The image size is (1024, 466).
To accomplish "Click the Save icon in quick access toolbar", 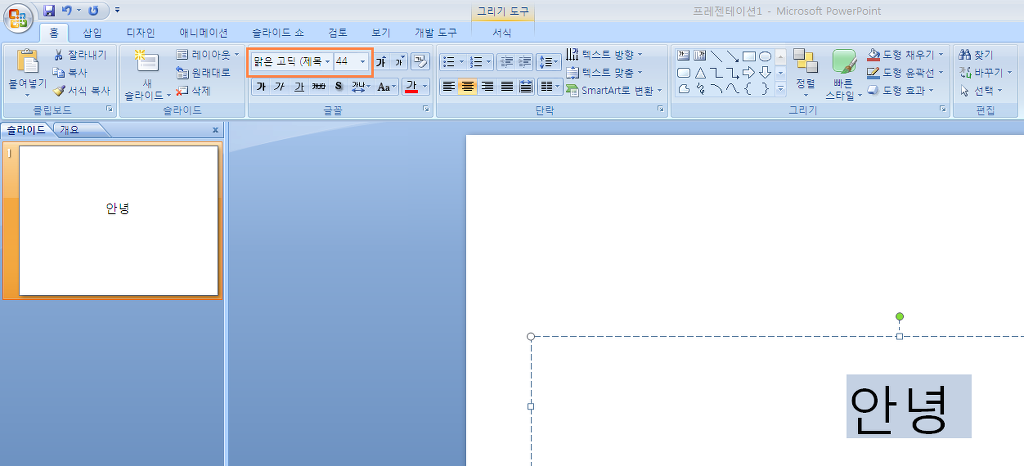I will tap(49, 11).
